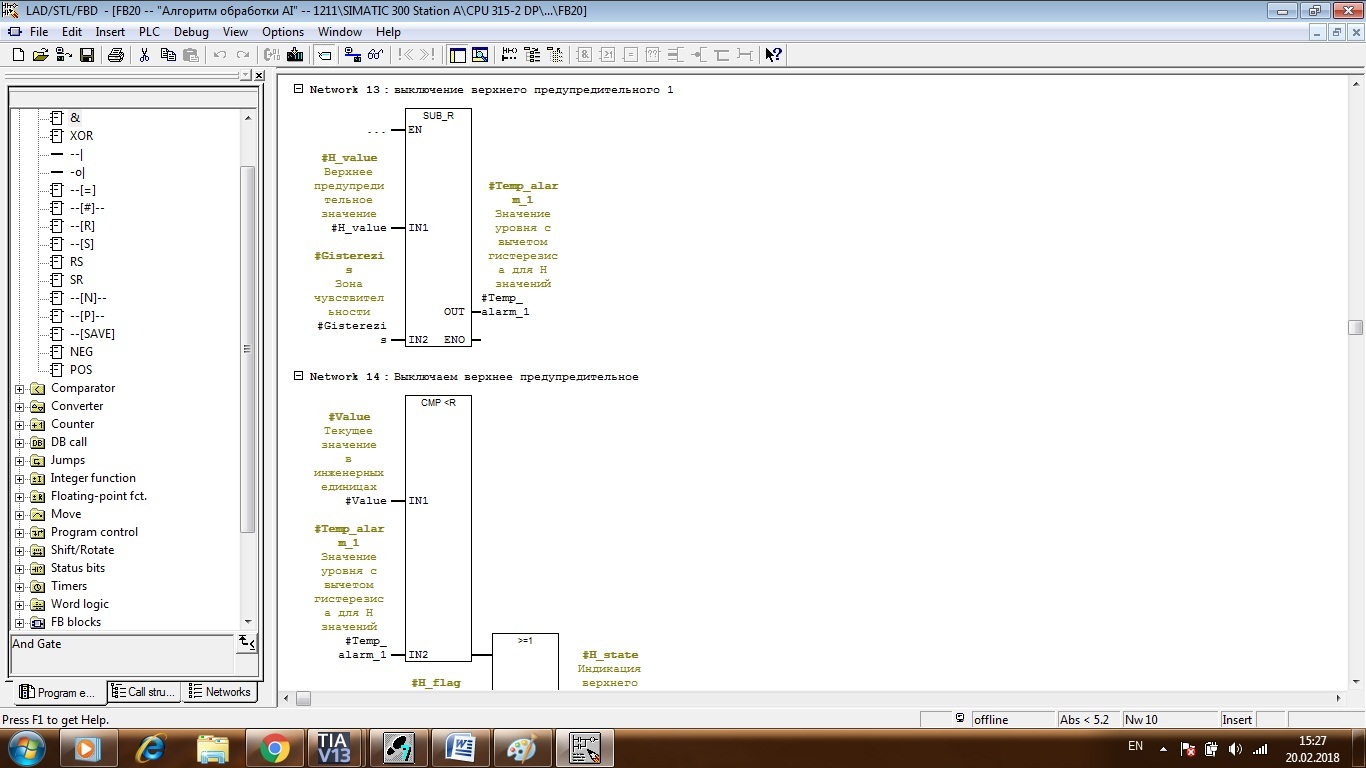Select the RS flip-flop element
This screenshot has width=1366, height=768.
(77, 262)
